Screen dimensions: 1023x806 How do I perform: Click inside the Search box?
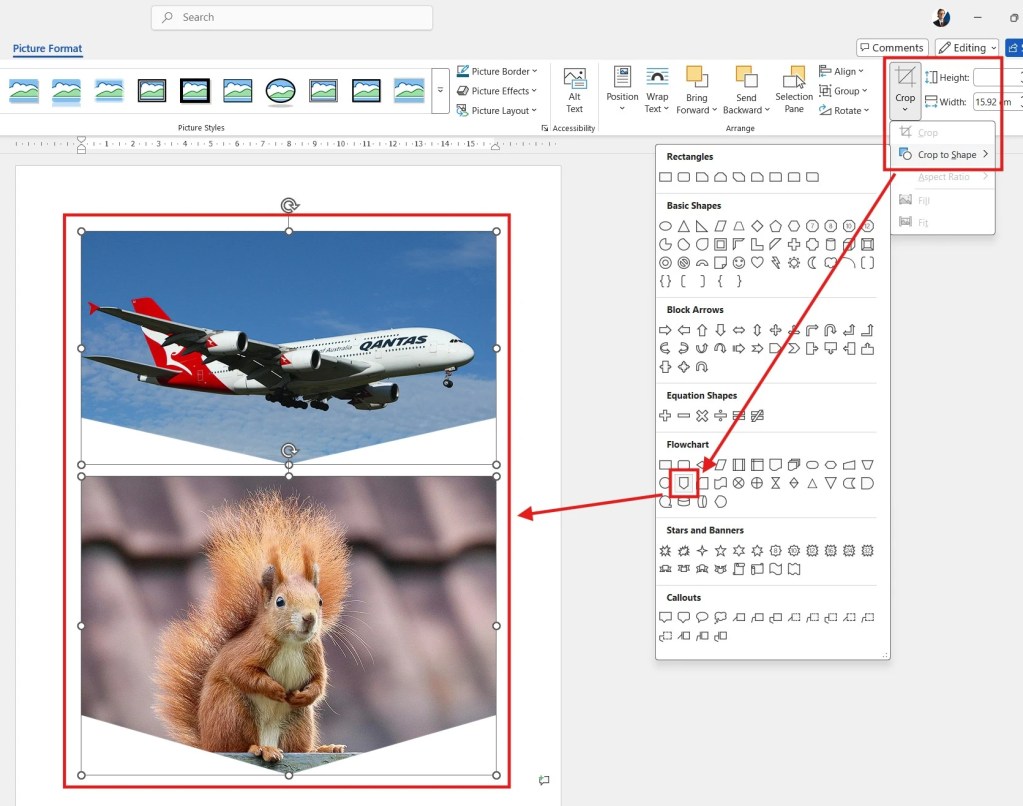(x=290, y=17)
